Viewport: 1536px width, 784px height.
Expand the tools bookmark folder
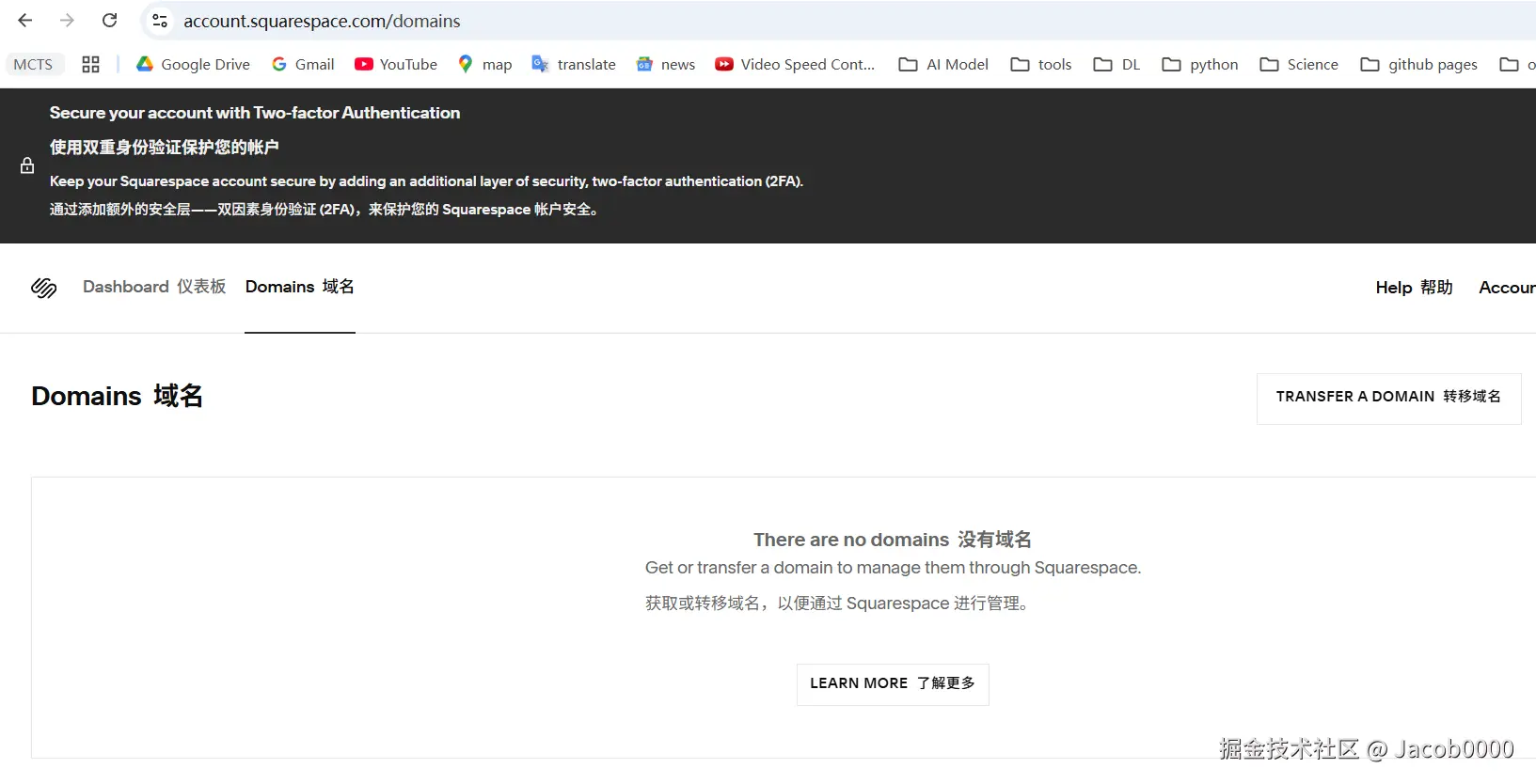pos(1041,64)
